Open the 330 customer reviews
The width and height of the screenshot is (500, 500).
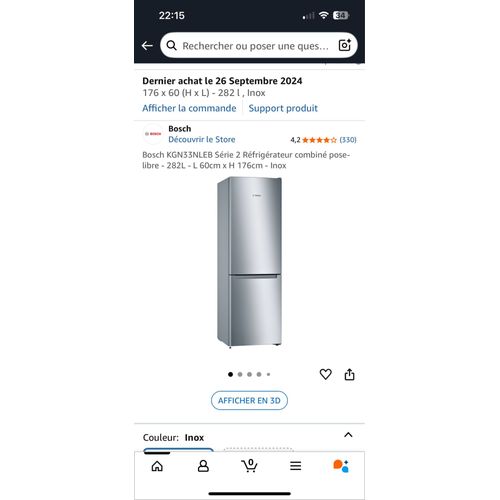348,140
